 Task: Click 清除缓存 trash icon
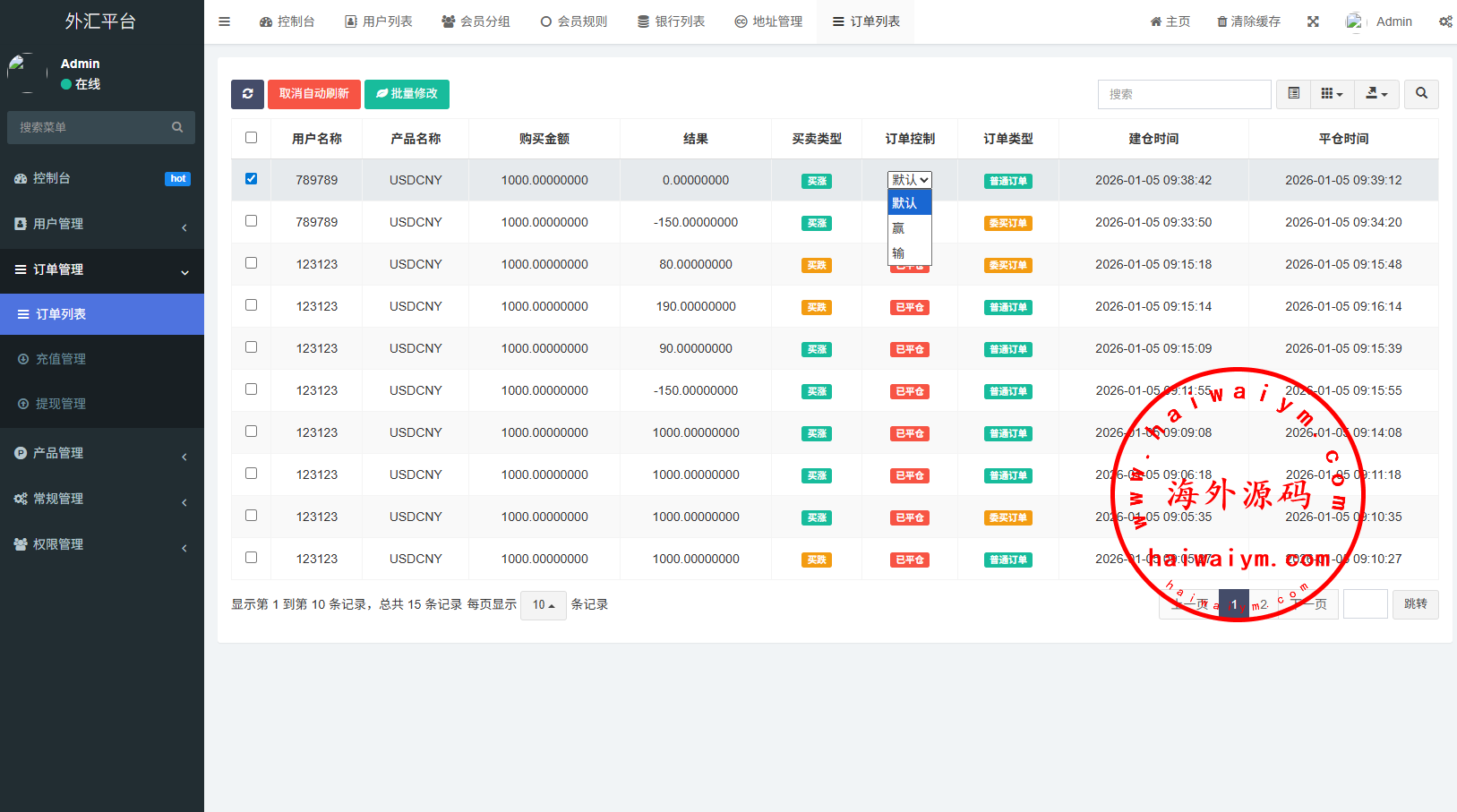pyautogui.click(x=1222, y=21)
